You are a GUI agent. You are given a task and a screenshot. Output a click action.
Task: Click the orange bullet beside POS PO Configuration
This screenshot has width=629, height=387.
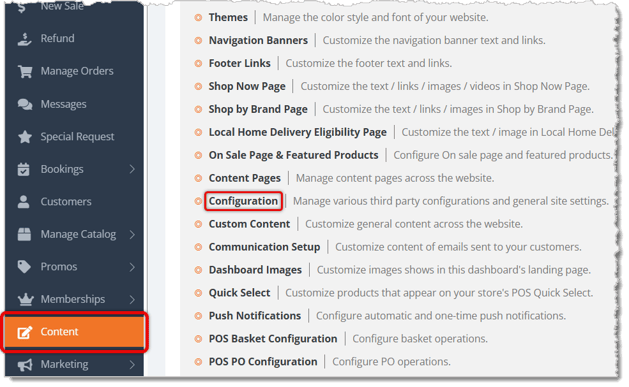click(x=198, y=362)
